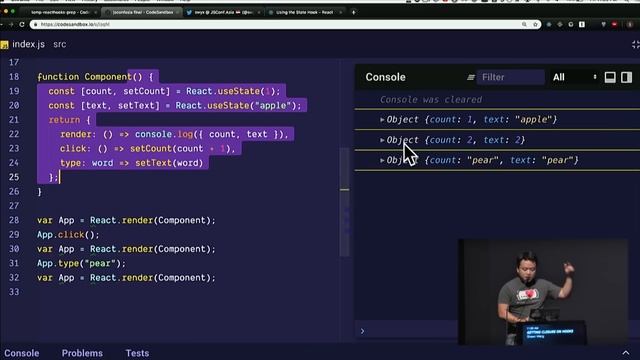Click 'function Component() {' on line 18
This screenshot has width=640, height=360.
96,77
